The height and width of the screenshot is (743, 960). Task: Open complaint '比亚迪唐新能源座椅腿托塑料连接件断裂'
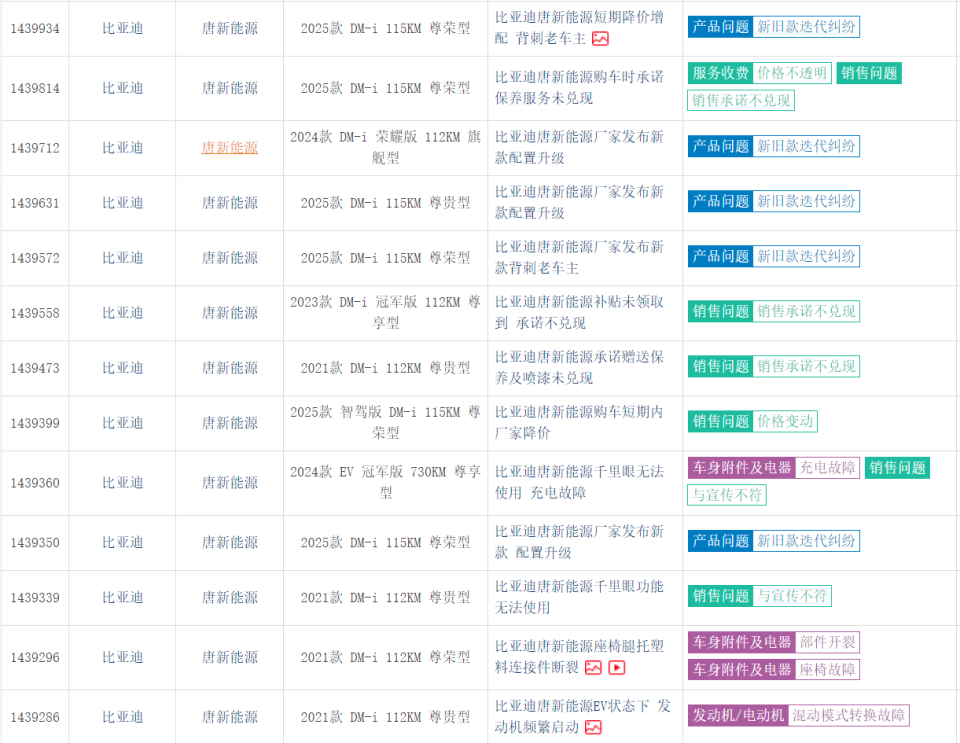(x=579, y=657)
